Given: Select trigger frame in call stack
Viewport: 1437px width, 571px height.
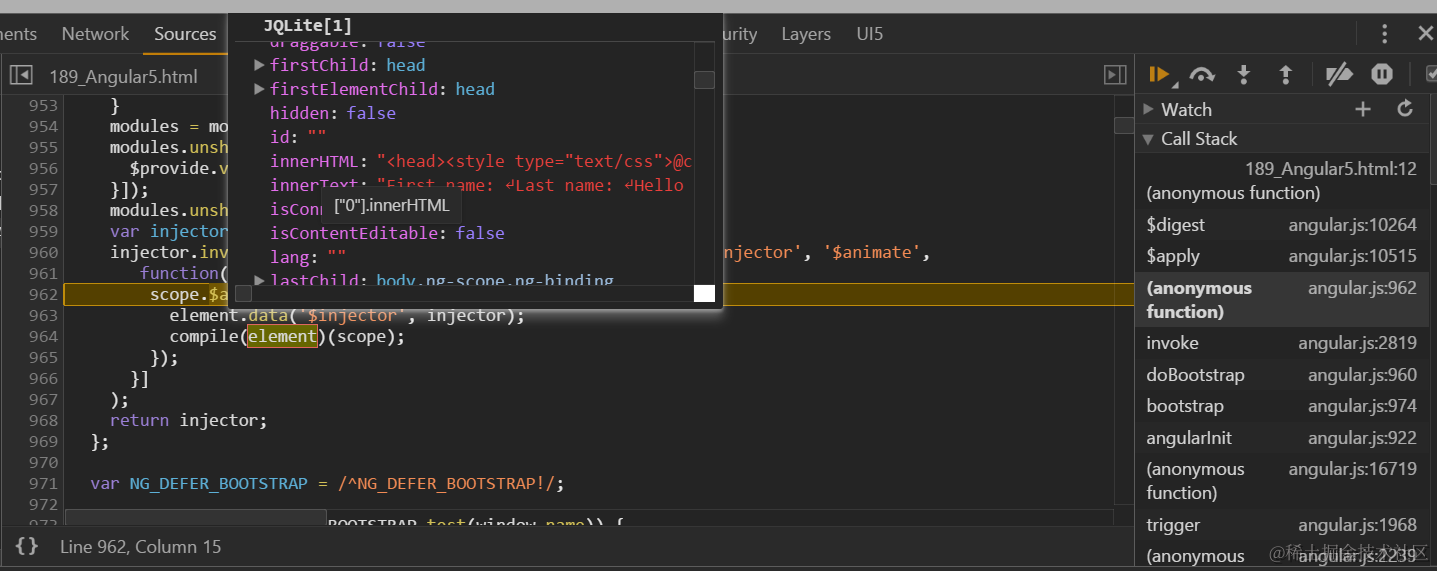Looking at the screenshot, I should point(1282,525).
